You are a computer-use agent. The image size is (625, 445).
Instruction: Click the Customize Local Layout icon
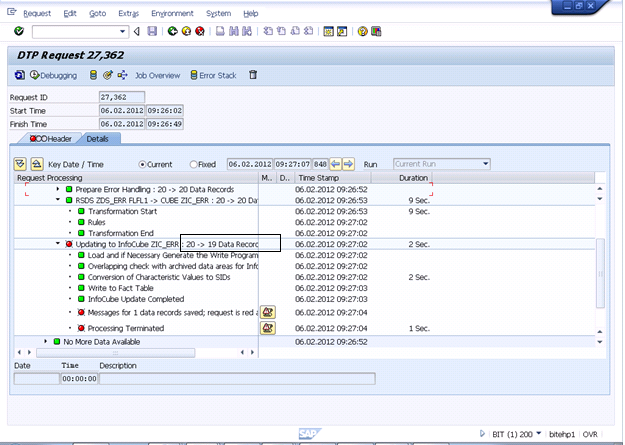(x=376, y=31)
